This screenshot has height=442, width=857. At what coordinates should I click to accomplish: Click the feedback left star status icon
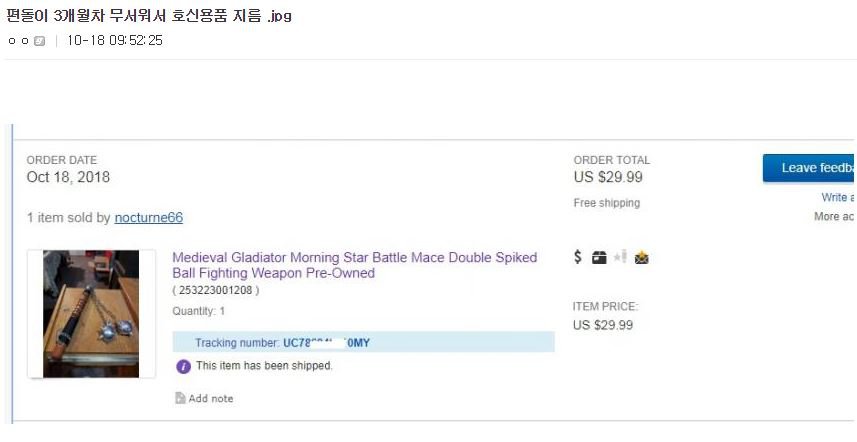[620, 257]
